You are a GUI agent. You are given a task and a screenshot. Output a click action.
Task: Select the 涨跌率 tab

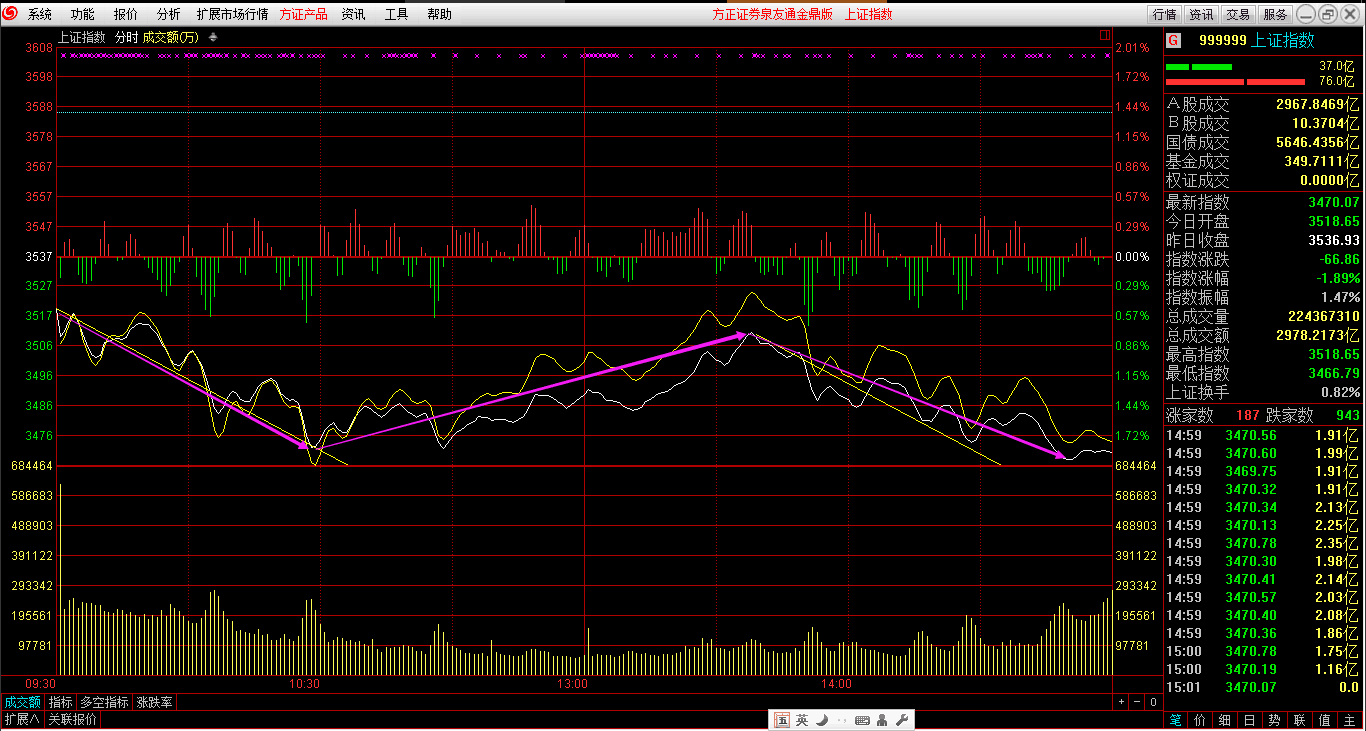(154, 702)
